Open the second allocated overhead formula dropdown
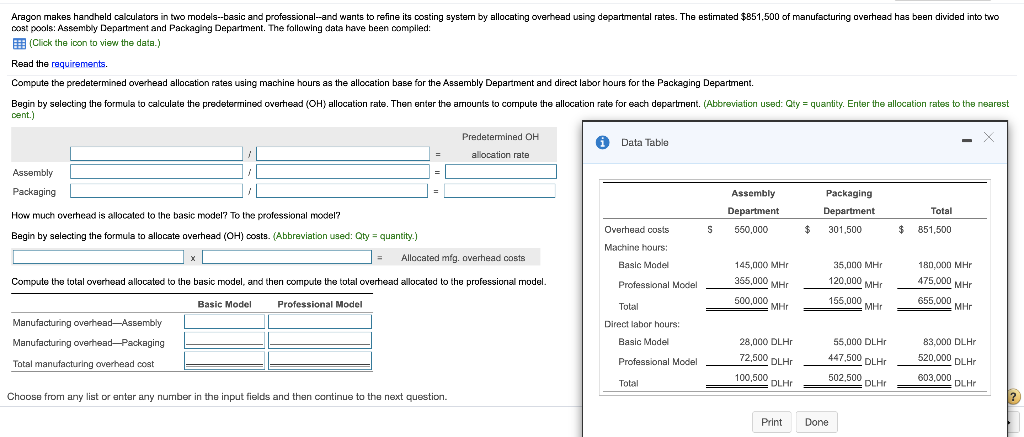The image size is (1024, 437). tap(288, 257)
